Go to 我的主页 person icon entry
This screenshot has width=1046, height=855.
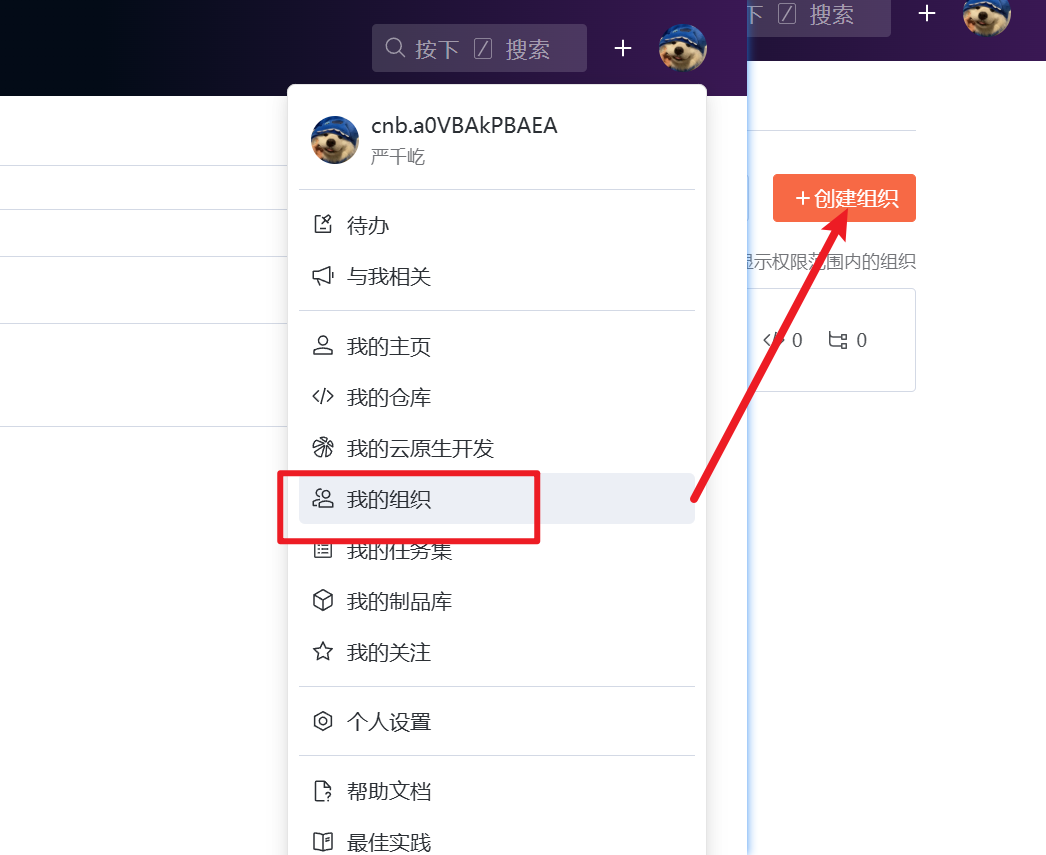coord(388,347)
